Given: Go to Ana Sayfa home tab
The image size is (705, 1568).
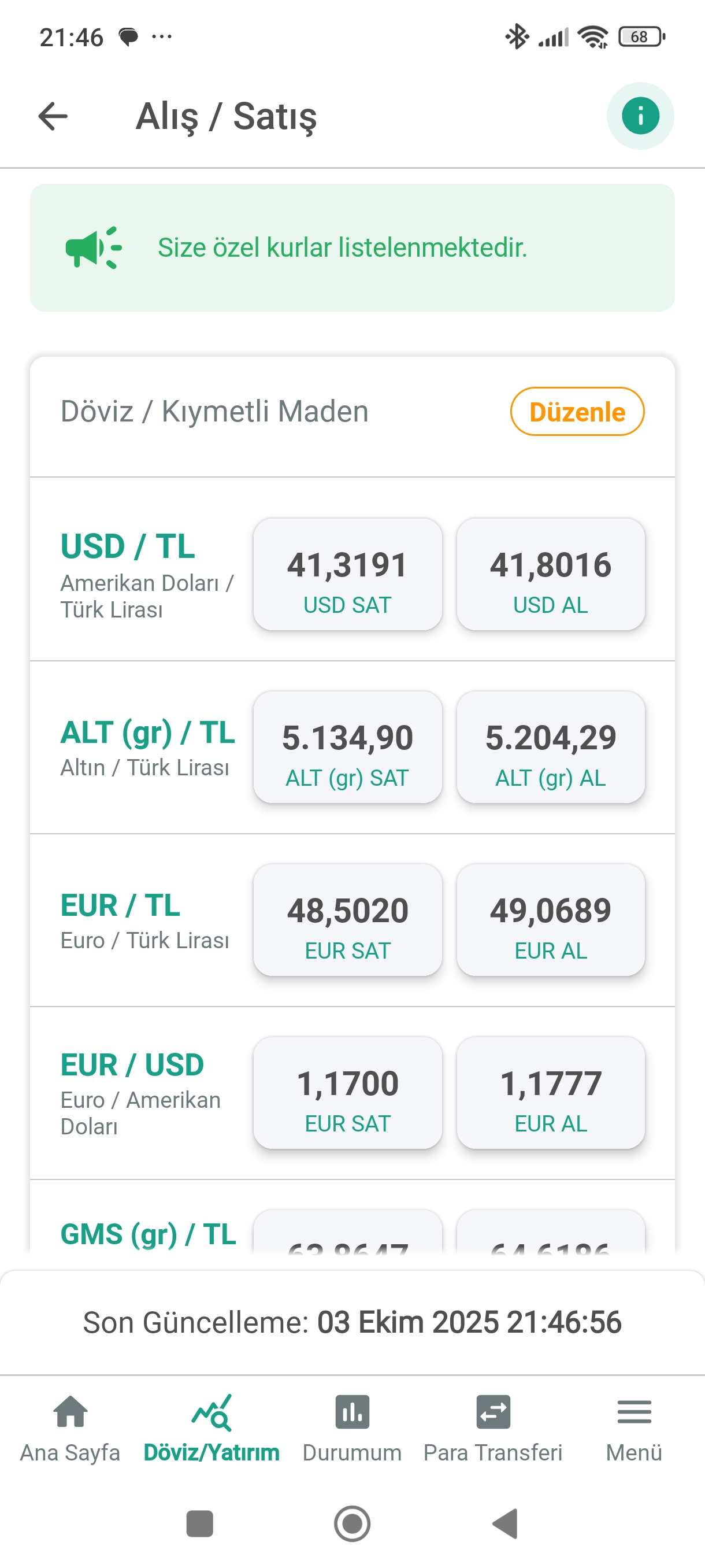Looking at the screenshot, I should point(70,1428).
